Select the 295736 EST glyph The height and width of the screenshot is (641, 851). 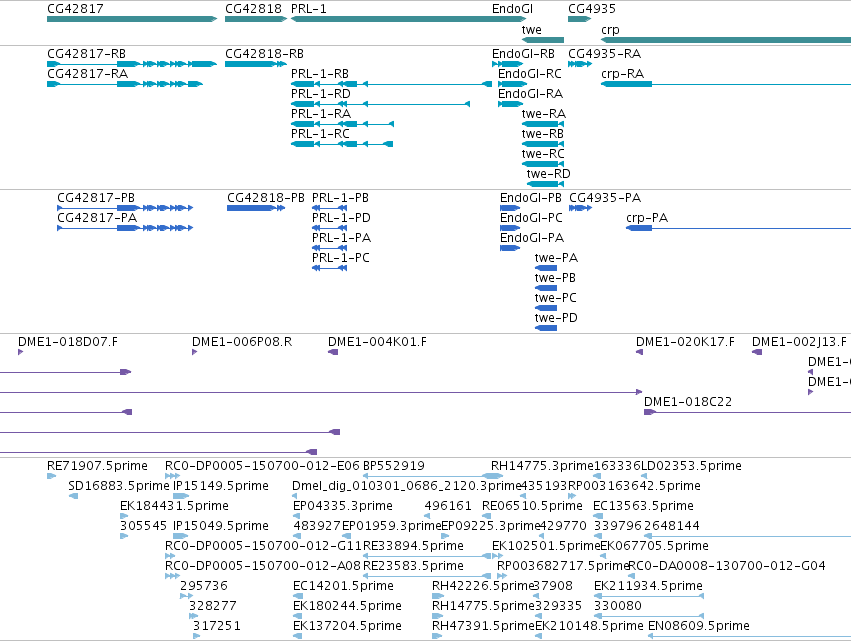click(186, 596)
